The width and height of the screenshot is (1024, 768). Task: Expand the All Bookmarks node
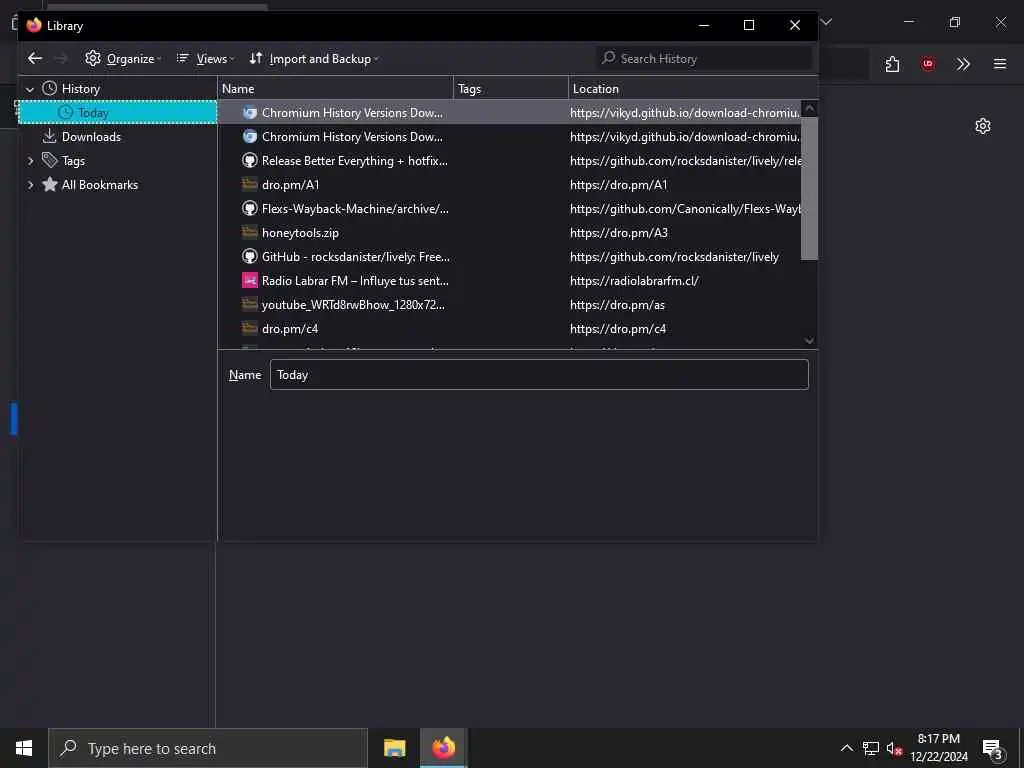30,185
